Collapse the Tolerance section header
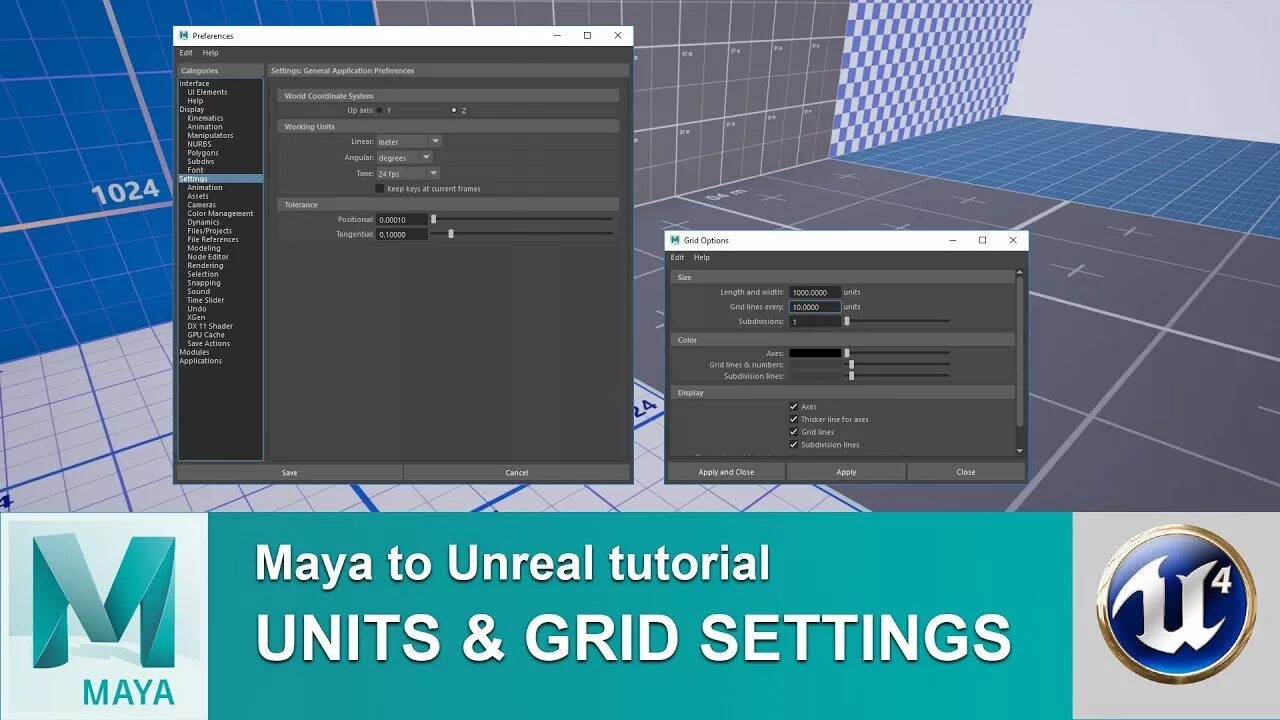This screenshot has width=1280, height=720. pos(448,204)
